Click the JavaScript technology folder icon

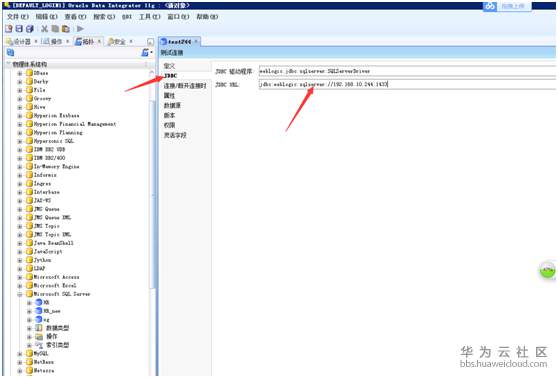[30, 251]
